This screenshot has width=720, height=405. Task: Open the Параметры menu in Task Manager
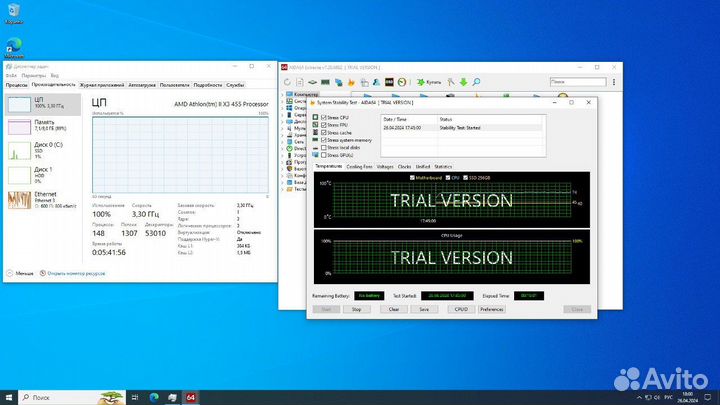(x=34, y=75)
